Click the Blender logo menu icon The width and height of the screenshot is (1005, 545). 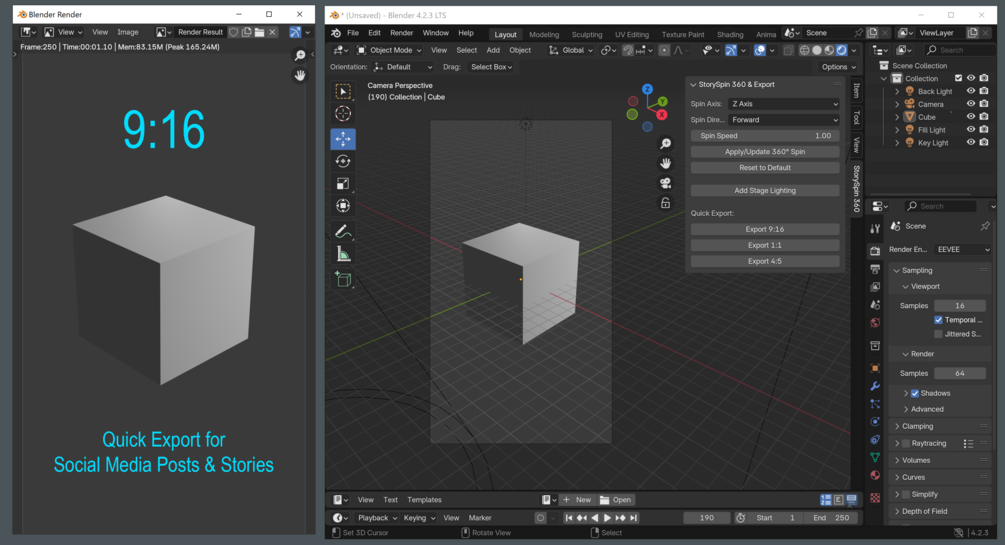pos(336,33)
